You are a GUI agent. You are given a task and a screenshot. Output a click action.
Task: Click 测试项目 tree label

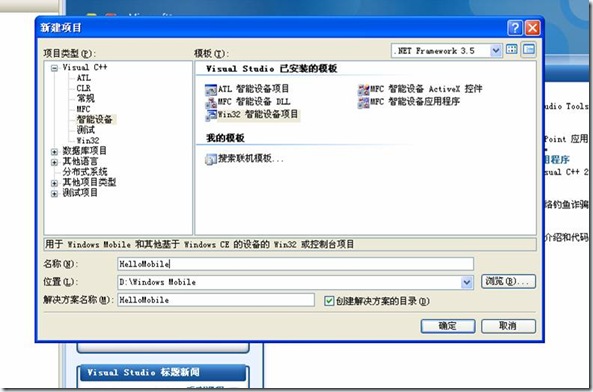(80, 193)
